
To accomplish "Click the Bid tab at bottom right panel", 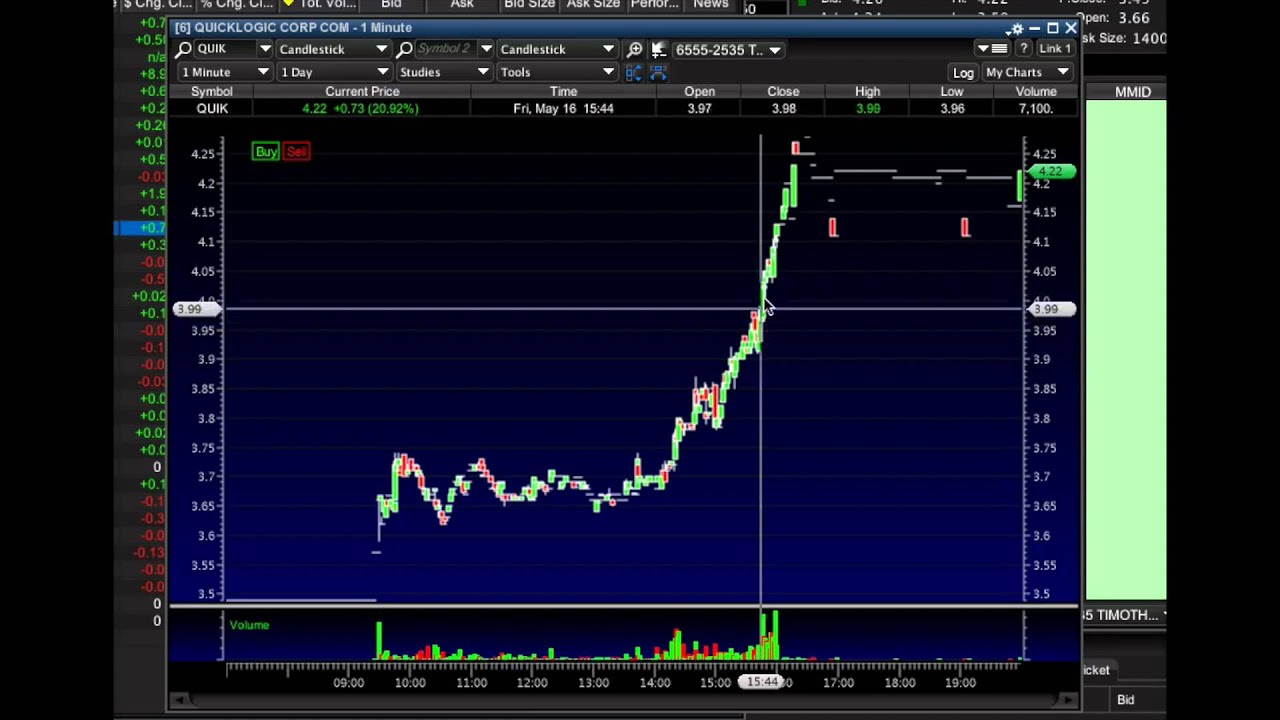I will pyautogui.click(x=1126, y=700).
